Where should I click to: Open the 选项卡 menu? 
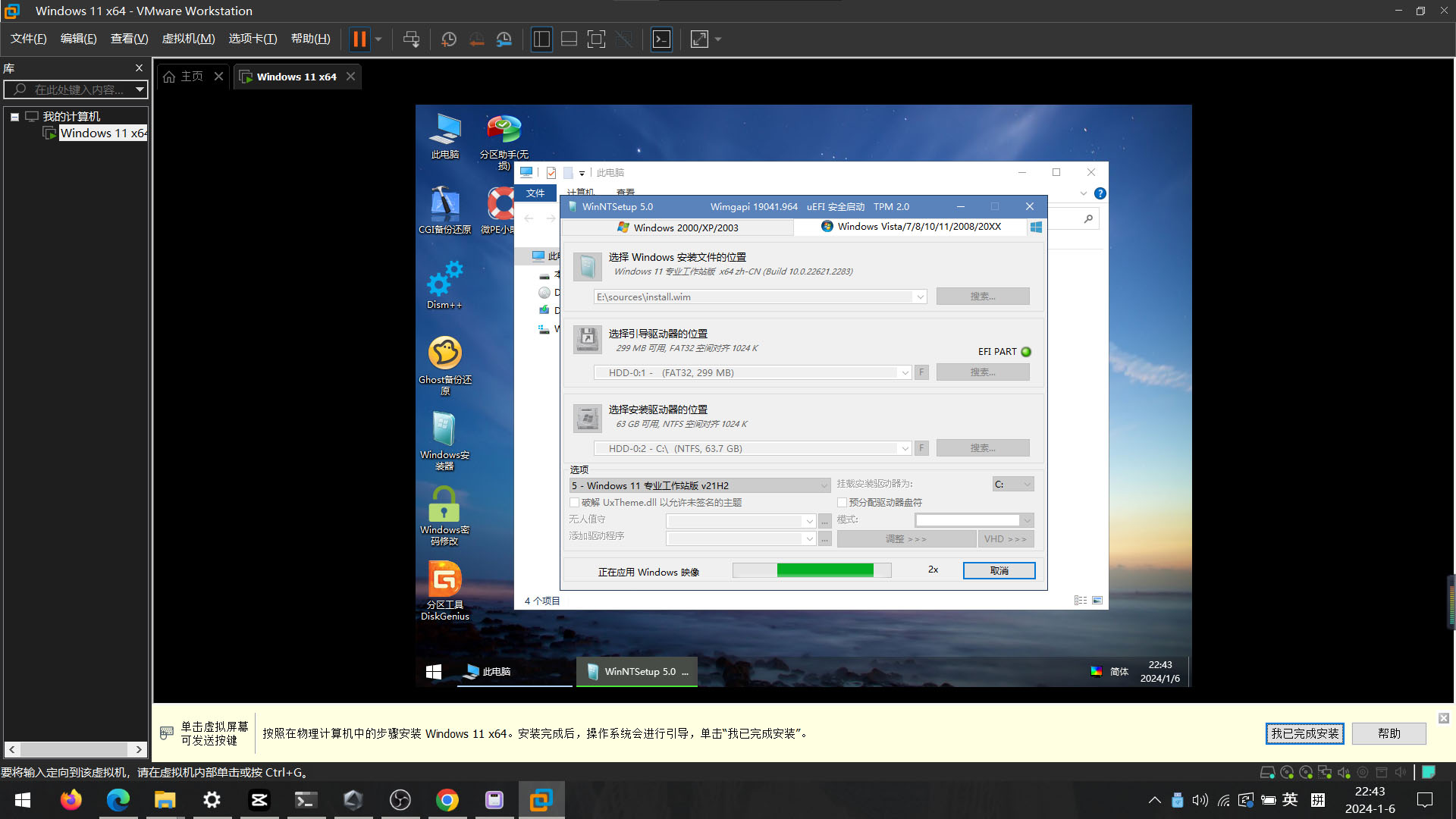point(253,39)
